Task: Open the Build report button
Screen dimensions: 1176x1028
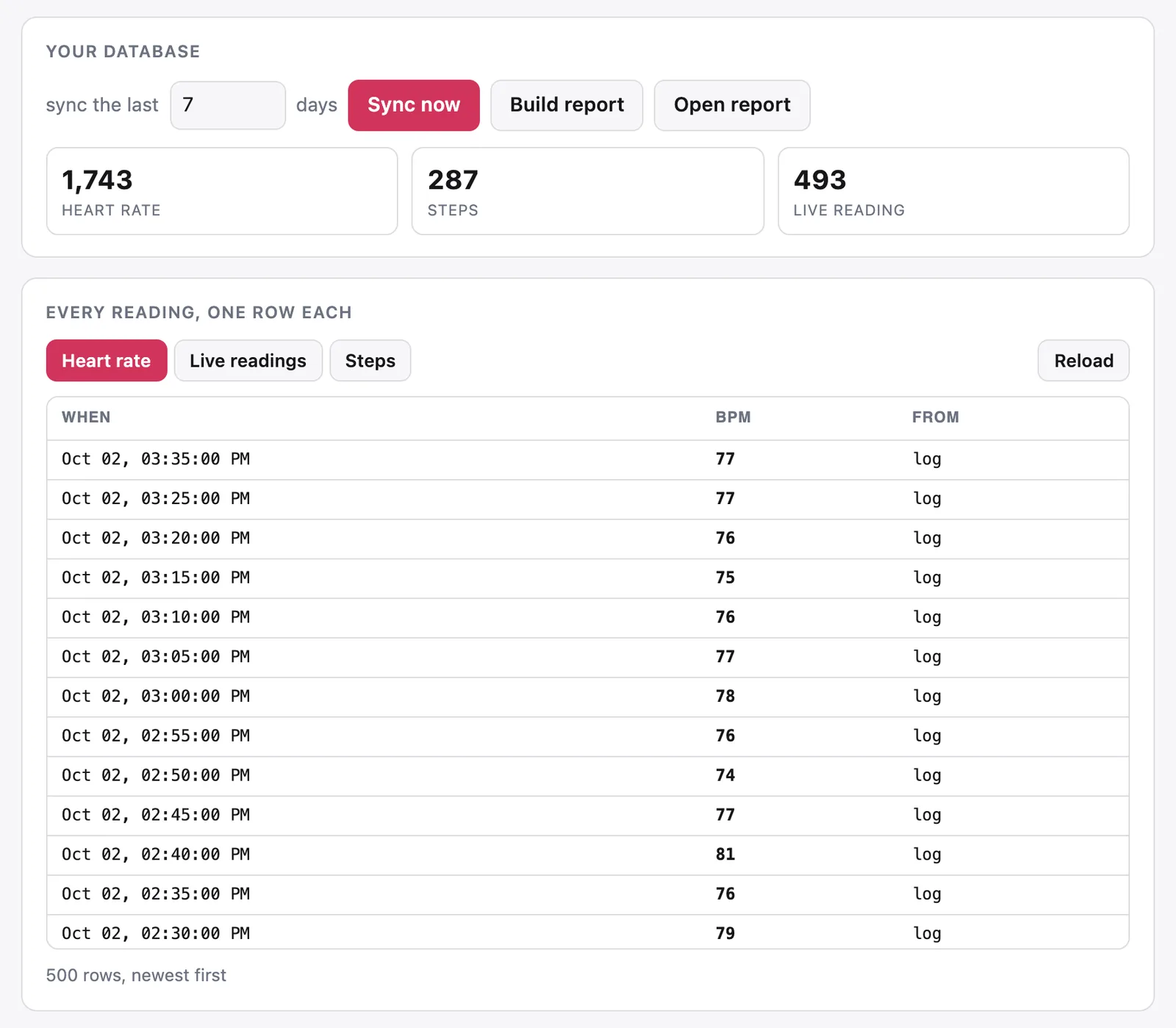Action: 567,105
